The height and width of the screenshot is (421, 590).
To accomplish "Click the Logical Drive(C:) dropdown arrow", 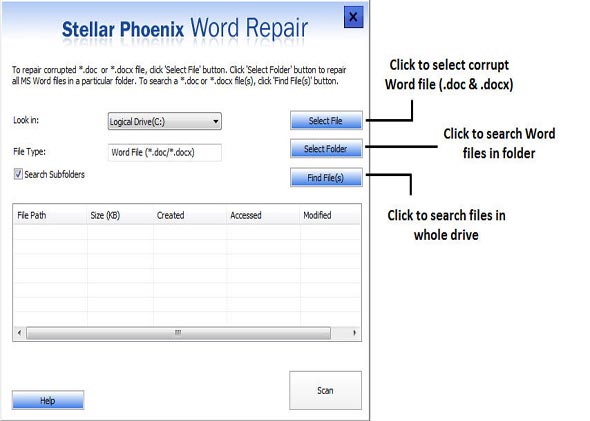I will 216,122.
